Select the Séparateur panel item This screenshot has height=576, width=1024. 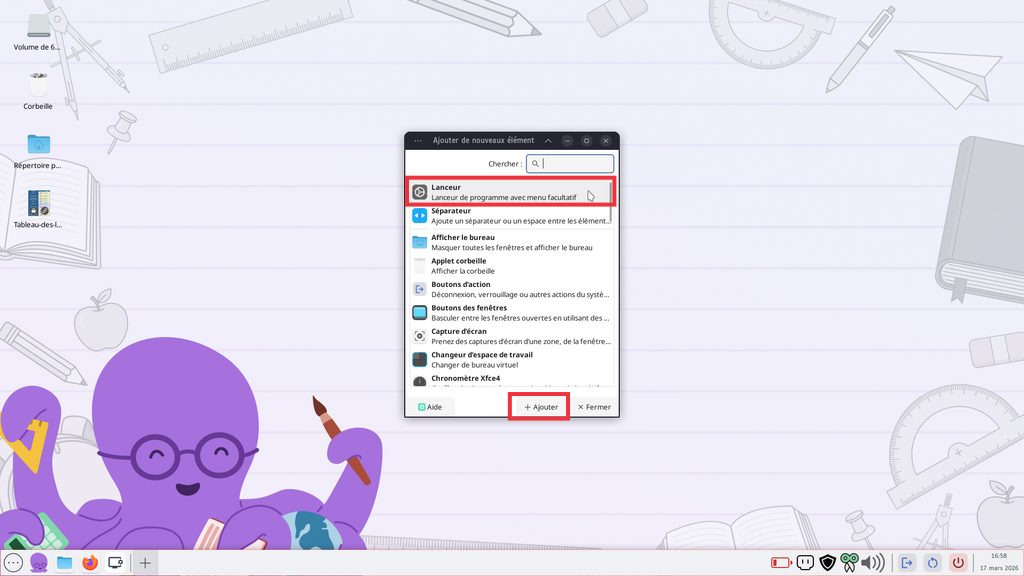tap(508, 215)
